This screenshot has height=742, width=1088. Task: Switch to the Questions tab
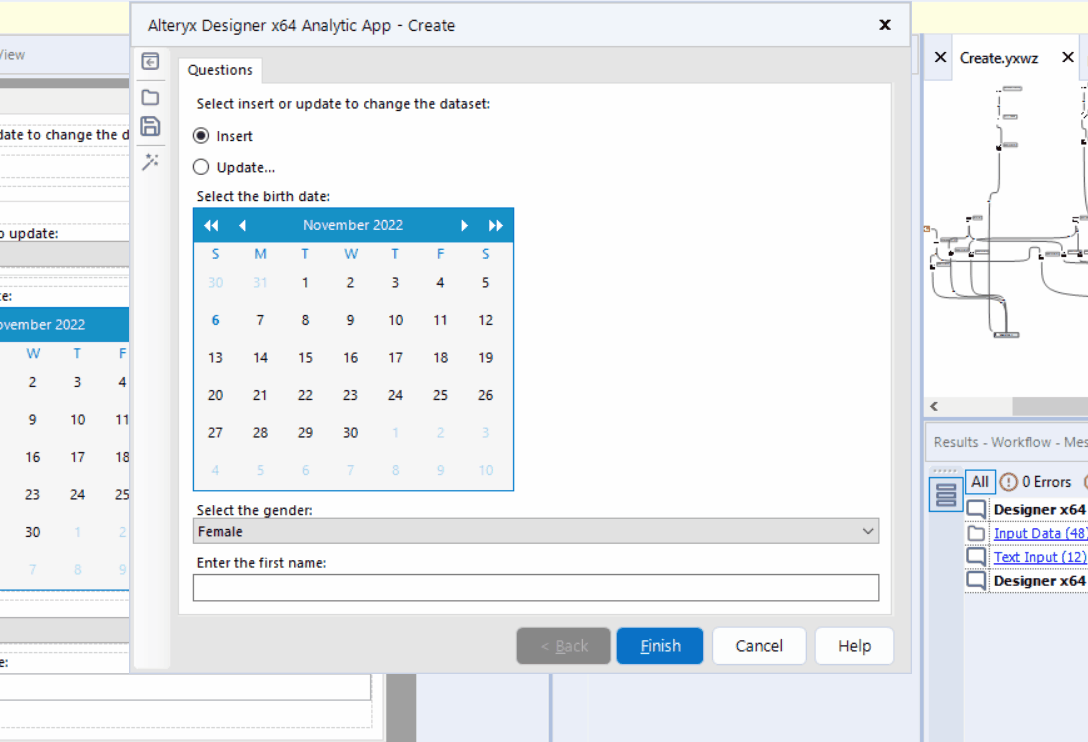[220, 70]
